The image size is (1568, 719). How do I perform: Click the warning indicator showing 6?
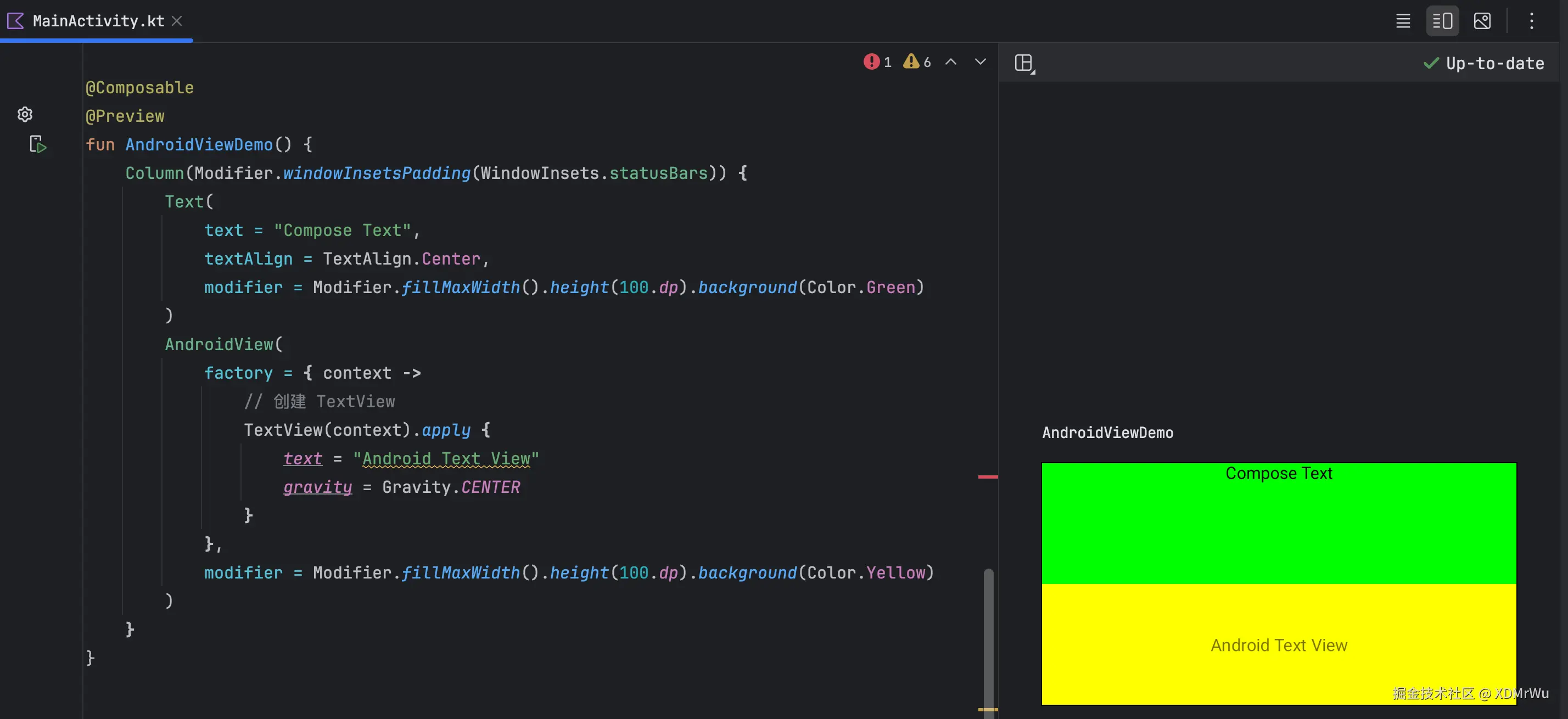click(917, 62)
